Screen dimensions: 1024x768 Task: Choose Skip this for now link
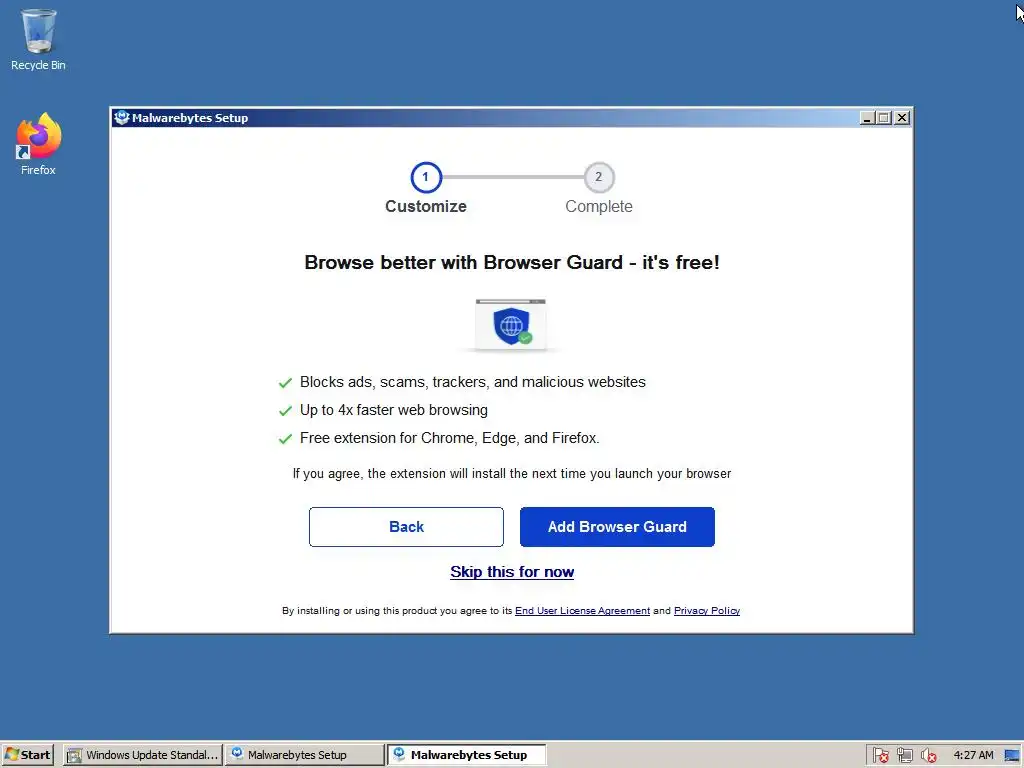pyautogui.click(x=512, y=571)
